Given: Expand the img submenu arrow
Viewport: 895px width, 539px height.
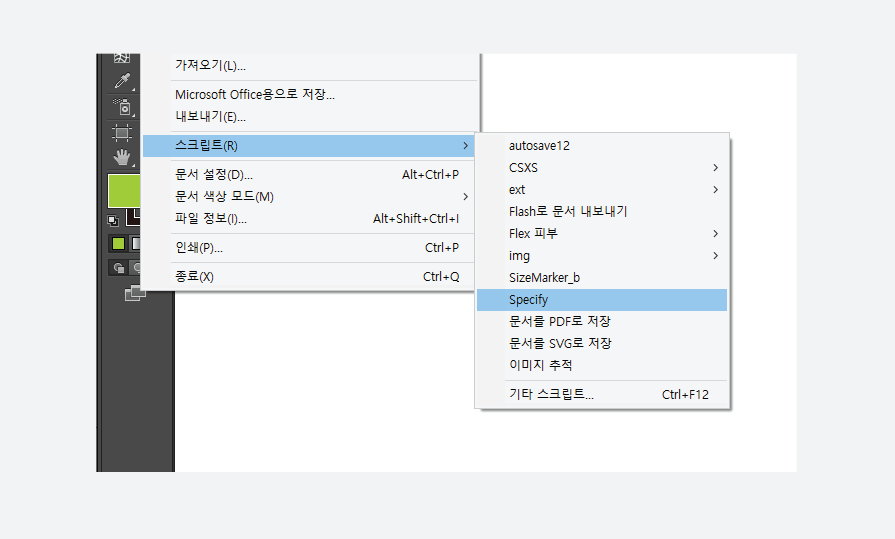Looking at the screenshot, I should (715, 256).
